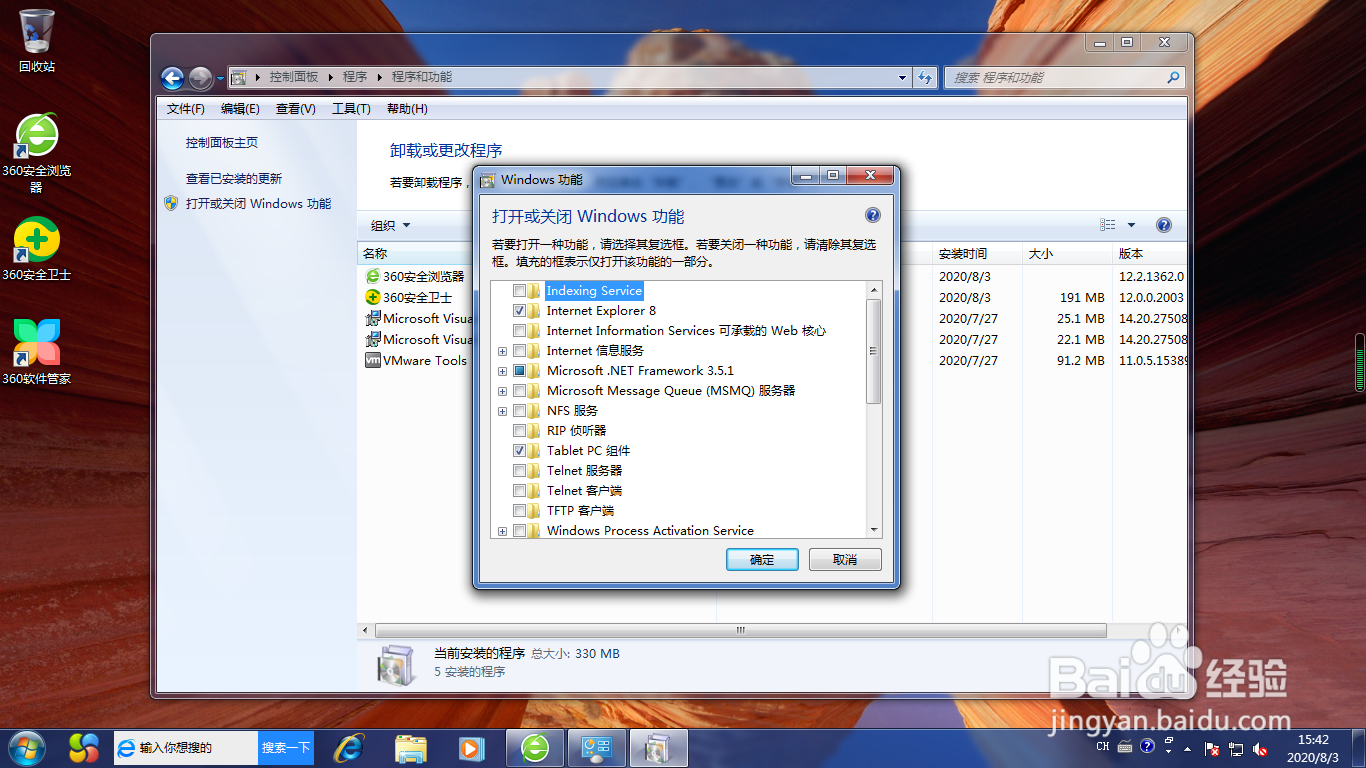The height and width of the screenshot is (768, 1366).
Task: Click the features list vertical scrollbar thumb
Action: click(873, 351)
